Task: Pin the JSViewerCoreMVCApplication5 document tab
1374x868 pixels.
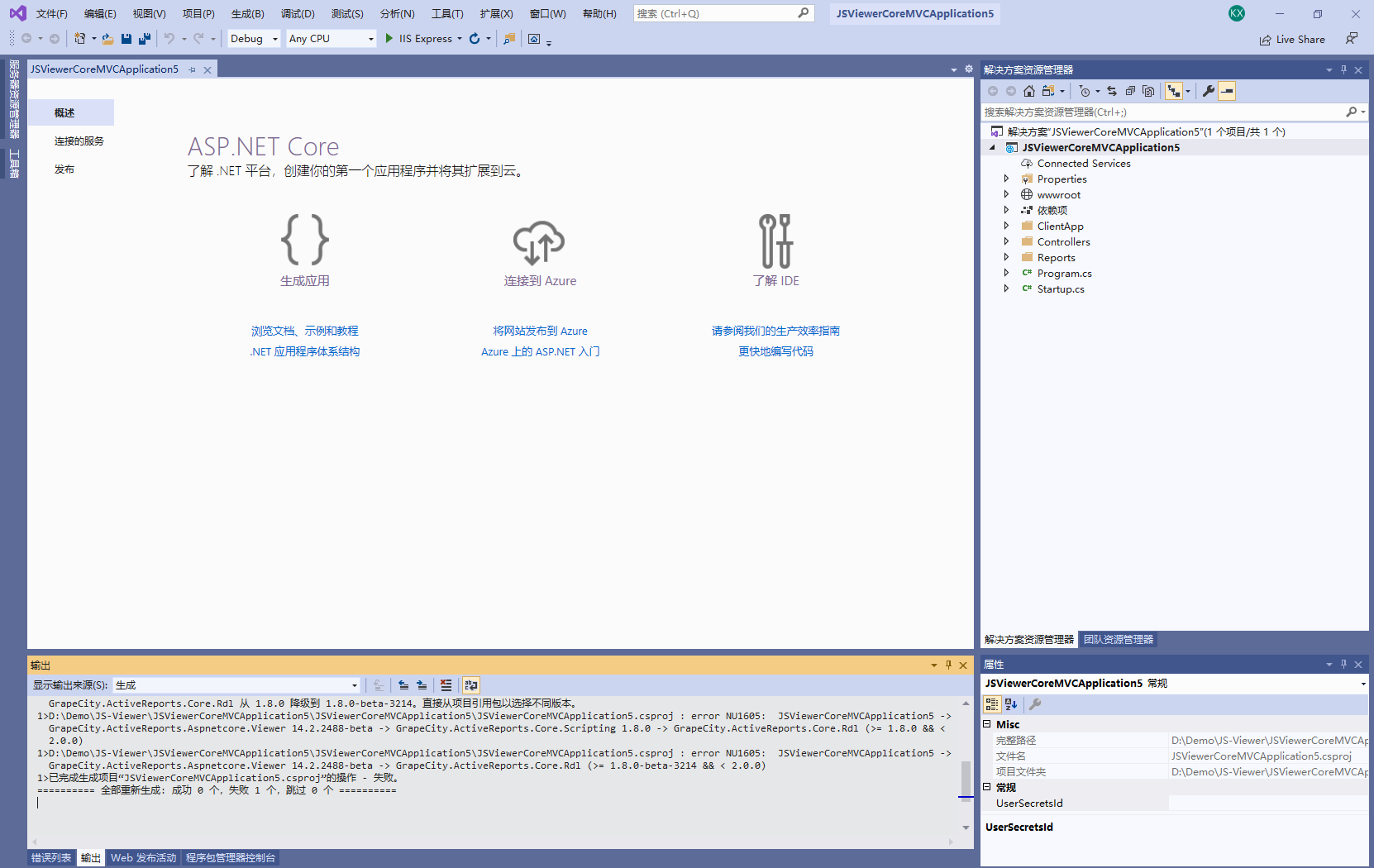Action: (x=192, y=69)
